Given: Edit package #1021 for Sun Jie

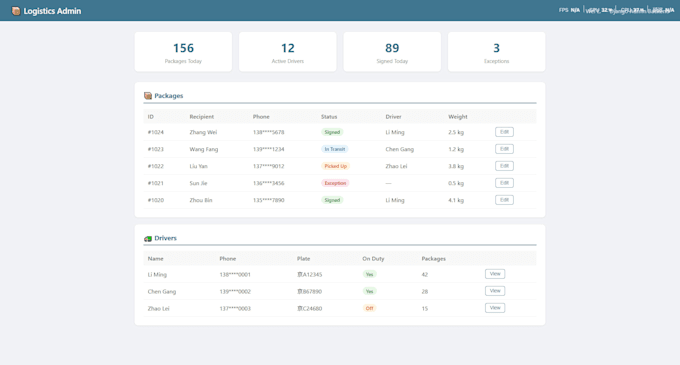Looking at the screenshot, I should pyautogui.click(x=504, y=183).
